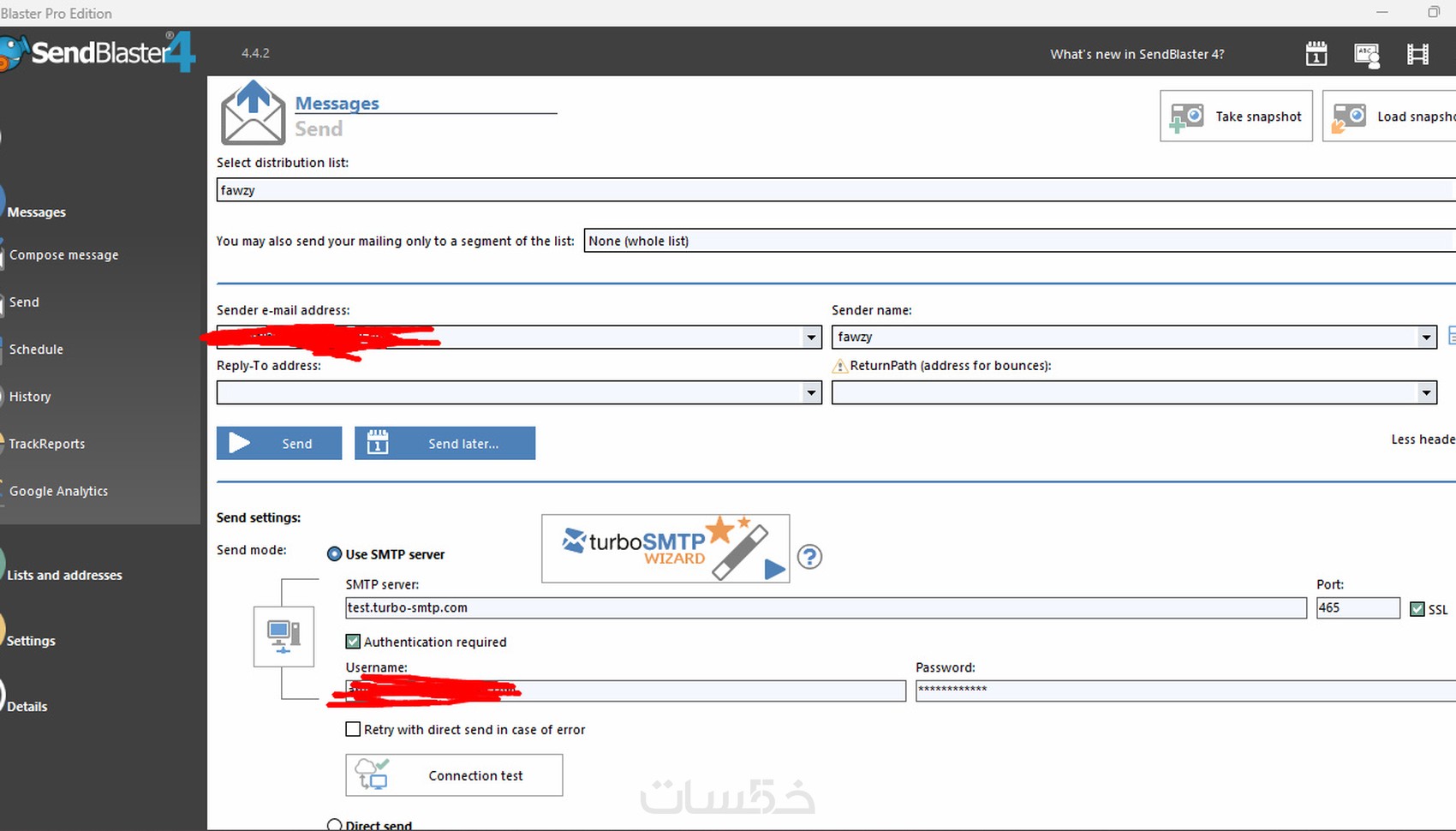
Task: Click the Port input field
Action: pyautogui.click(x=1358, y=607)
